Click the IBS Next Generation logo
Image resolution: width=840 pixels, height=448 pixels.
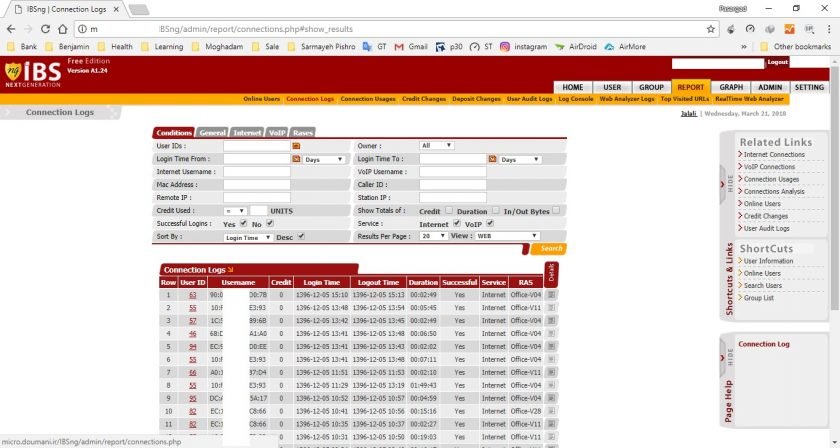24,73
